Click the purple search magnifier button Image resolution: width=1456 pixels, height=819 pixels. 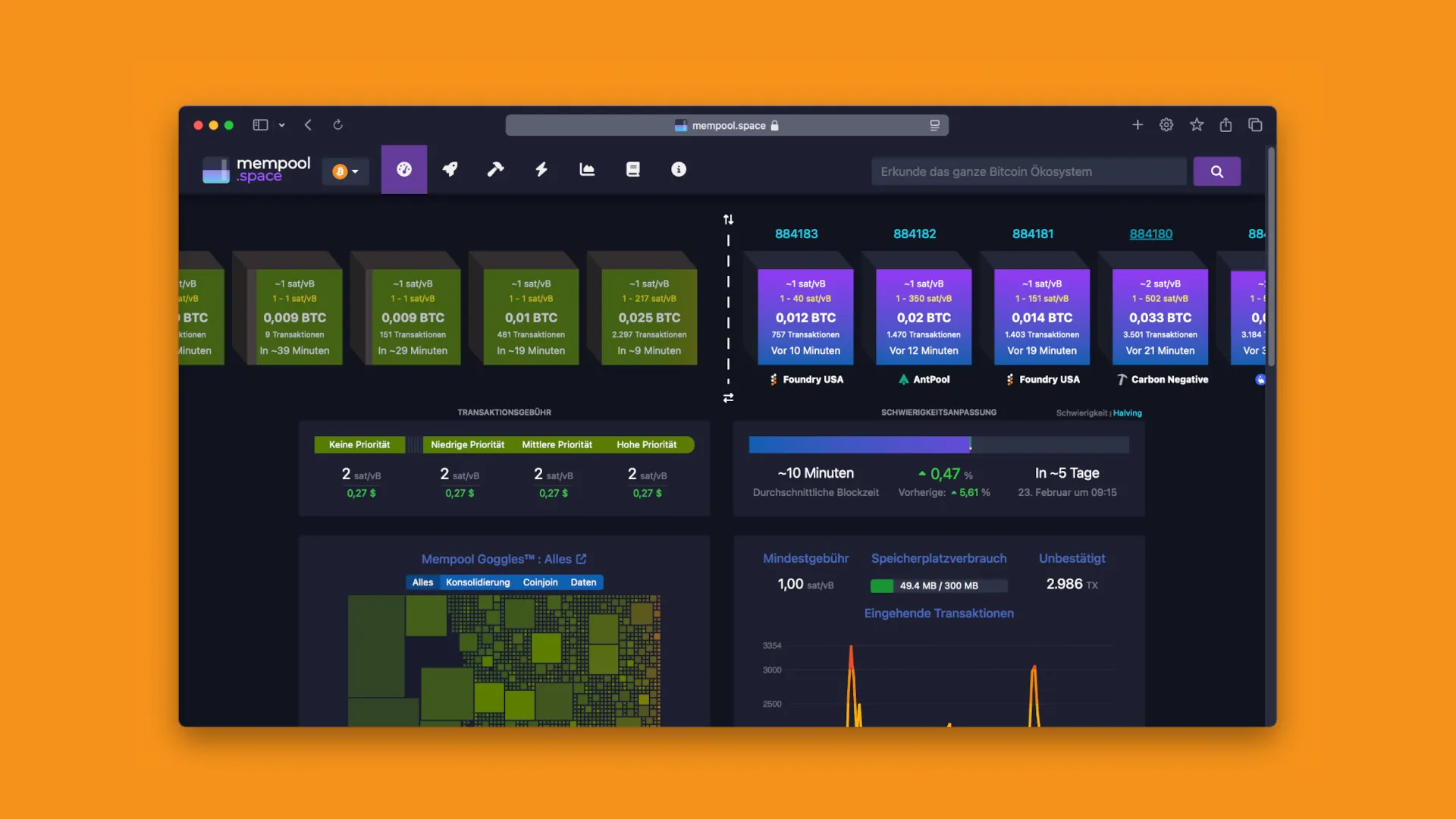point(1216,171)
